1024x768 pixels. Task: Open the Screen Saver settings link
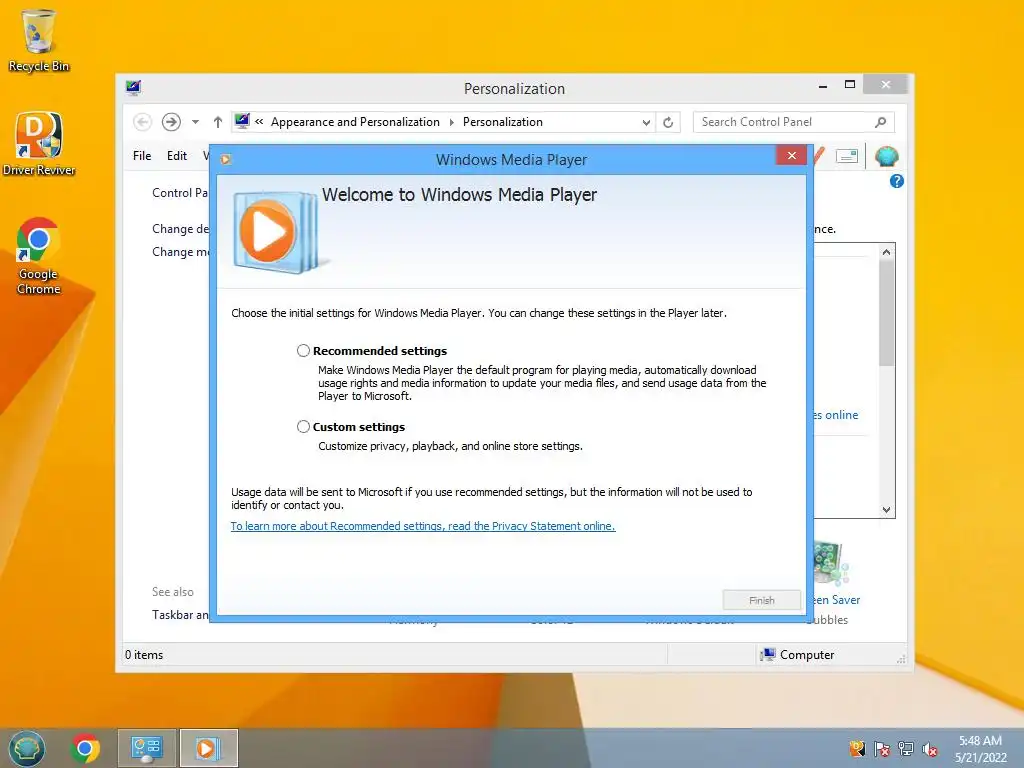point(837,600)
